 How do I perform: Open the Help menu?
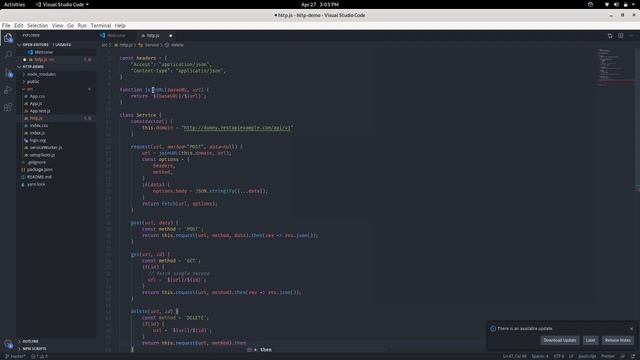[120, 25]
